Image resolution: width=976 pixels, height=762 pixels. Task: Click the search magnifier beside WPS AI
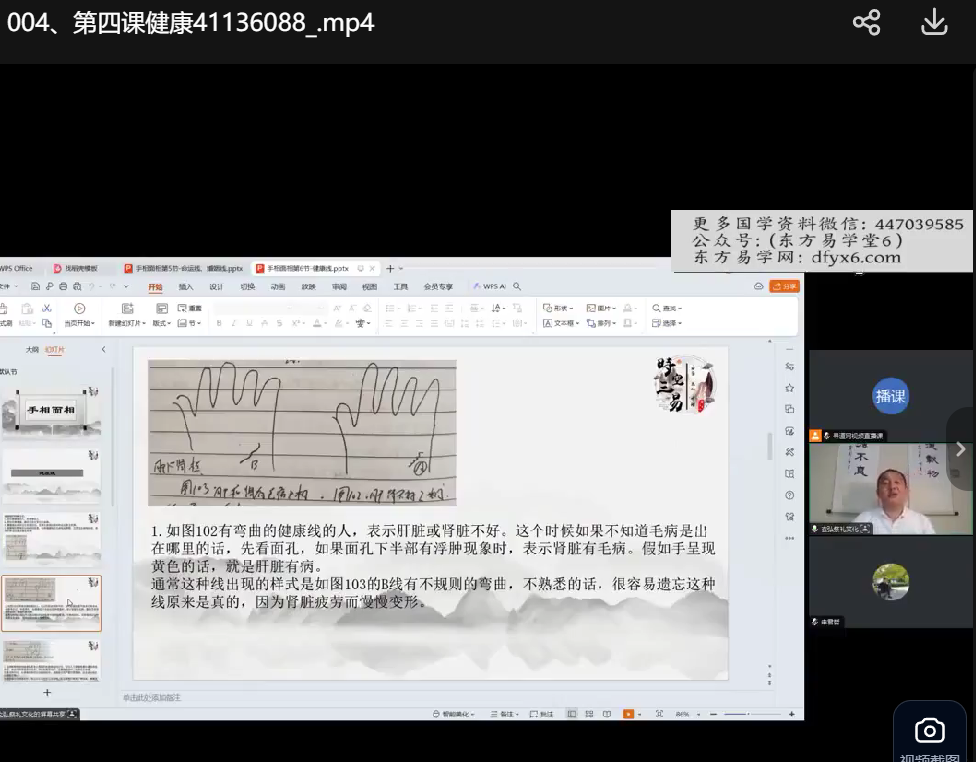coord(517,286)
